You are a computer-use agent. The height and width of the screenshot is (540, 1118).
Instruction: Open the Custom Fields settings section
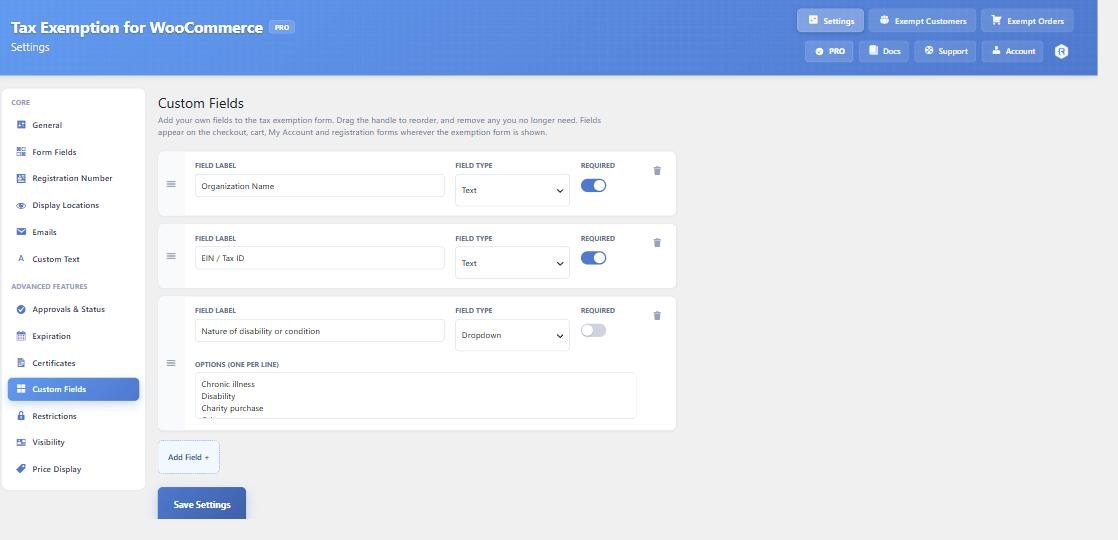[73, 389]
